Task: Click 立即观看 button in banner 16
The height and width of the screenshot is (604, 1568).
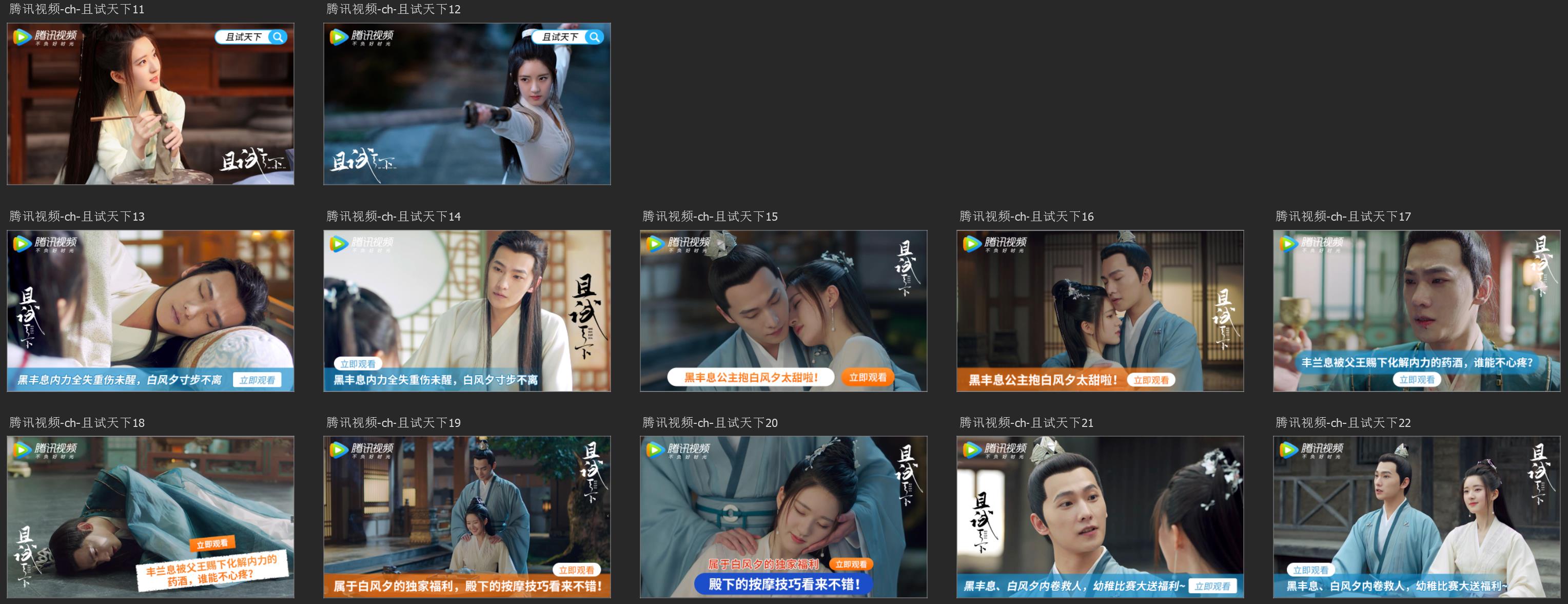Action: [x=1151, y=380]
